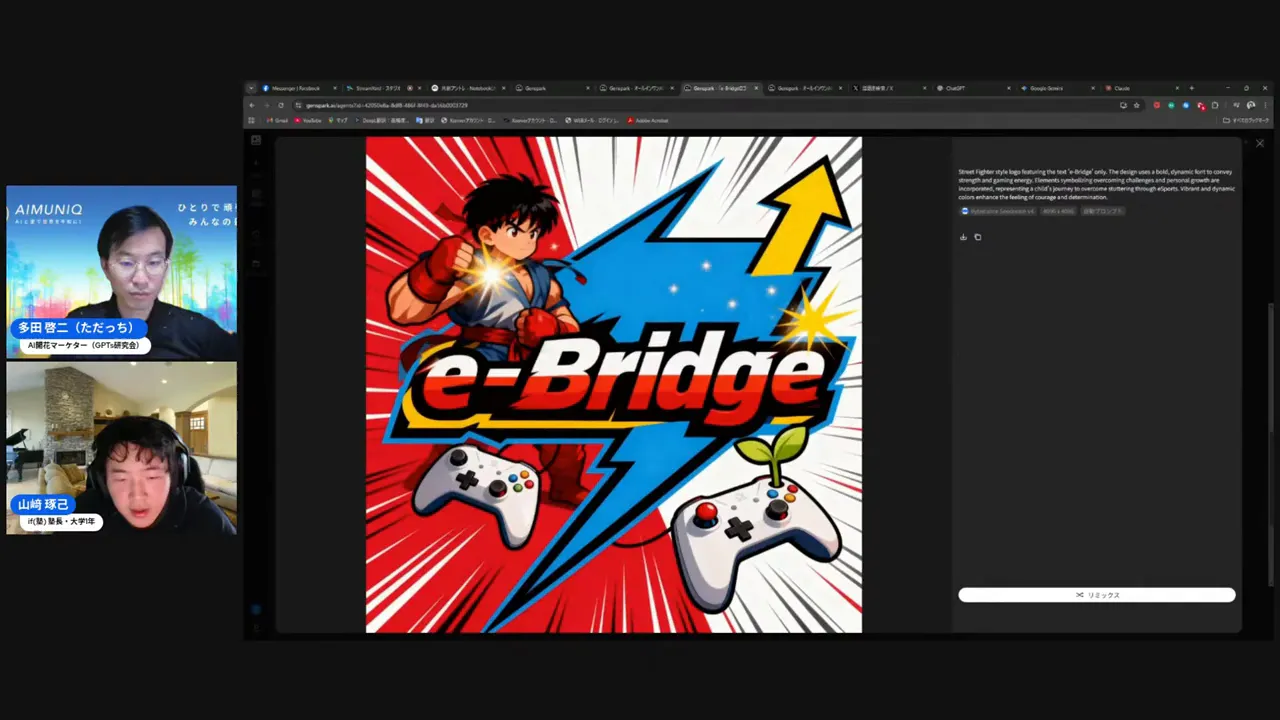Switch to the ChatGPT tab

[x=955, y=88]
